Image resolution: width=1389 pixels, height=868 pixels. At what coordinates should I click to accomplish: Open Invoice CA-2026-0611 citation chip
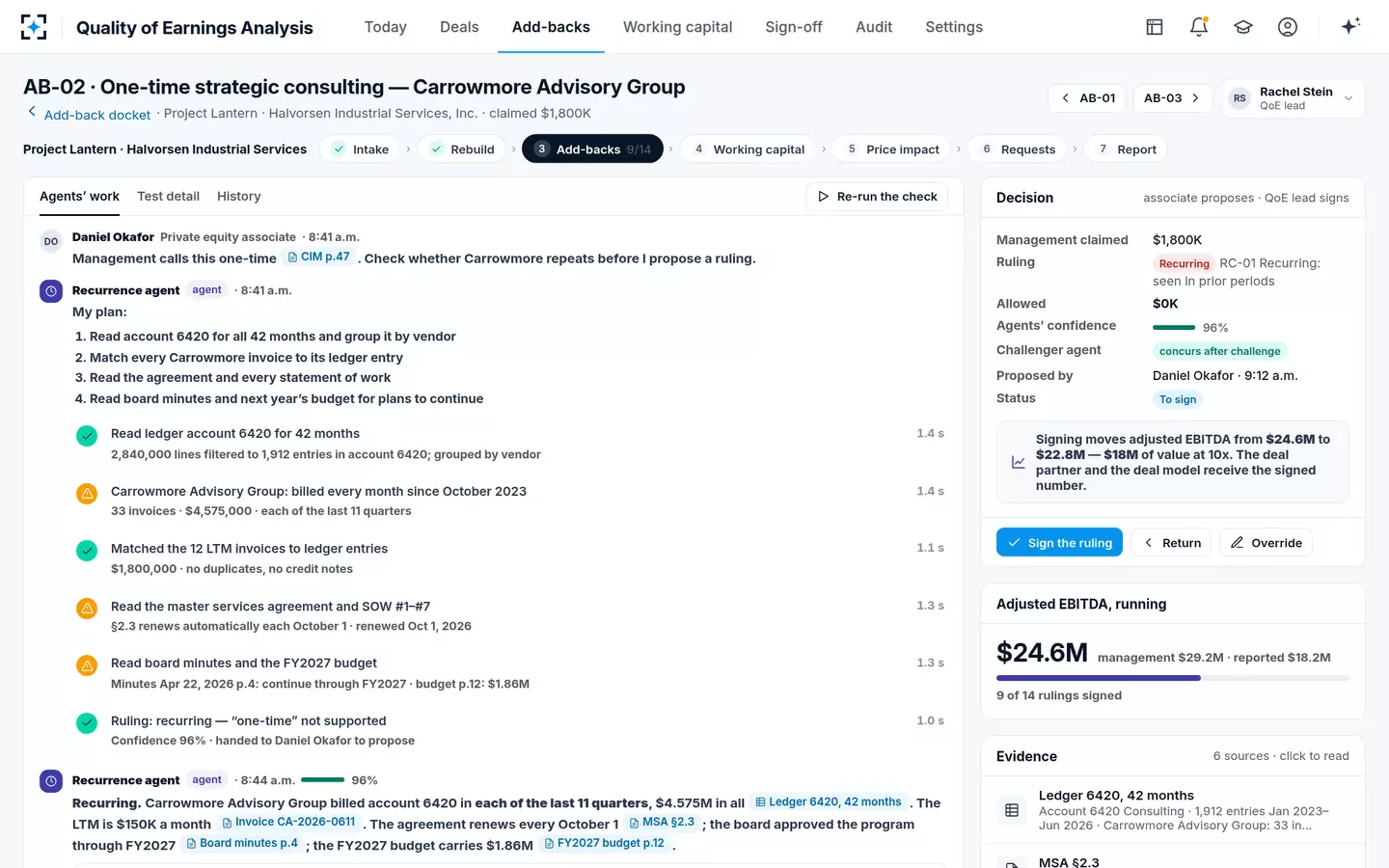[288, 823]
